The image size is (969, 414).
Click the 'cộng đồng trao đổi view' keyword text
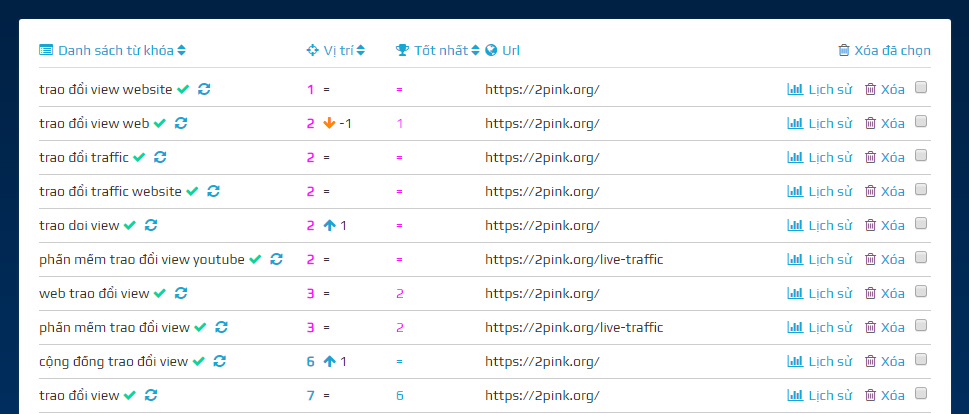pyautogui.click(x=114, y=361)
